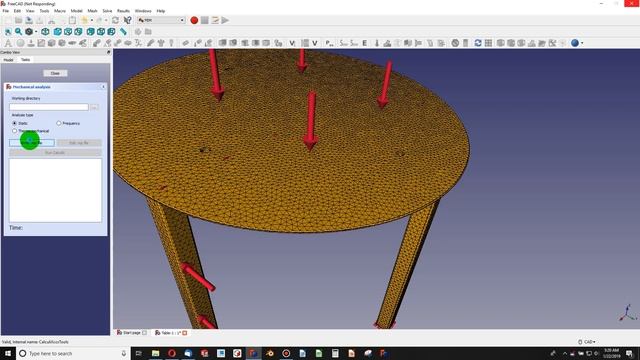The height and width of the screenshot is (360, 640).
Task: Open dropdown arrow beside globe icon
Action: point(582,43)
